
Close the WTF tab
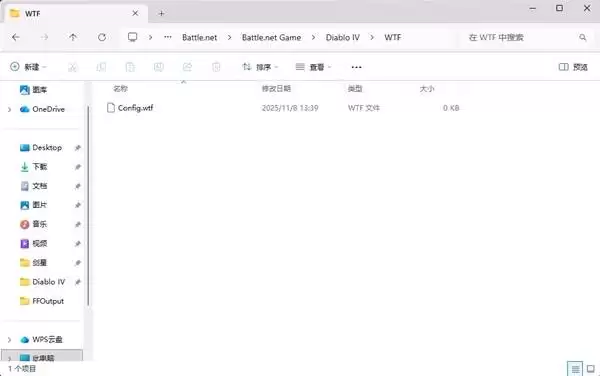[x=135, y=13]
